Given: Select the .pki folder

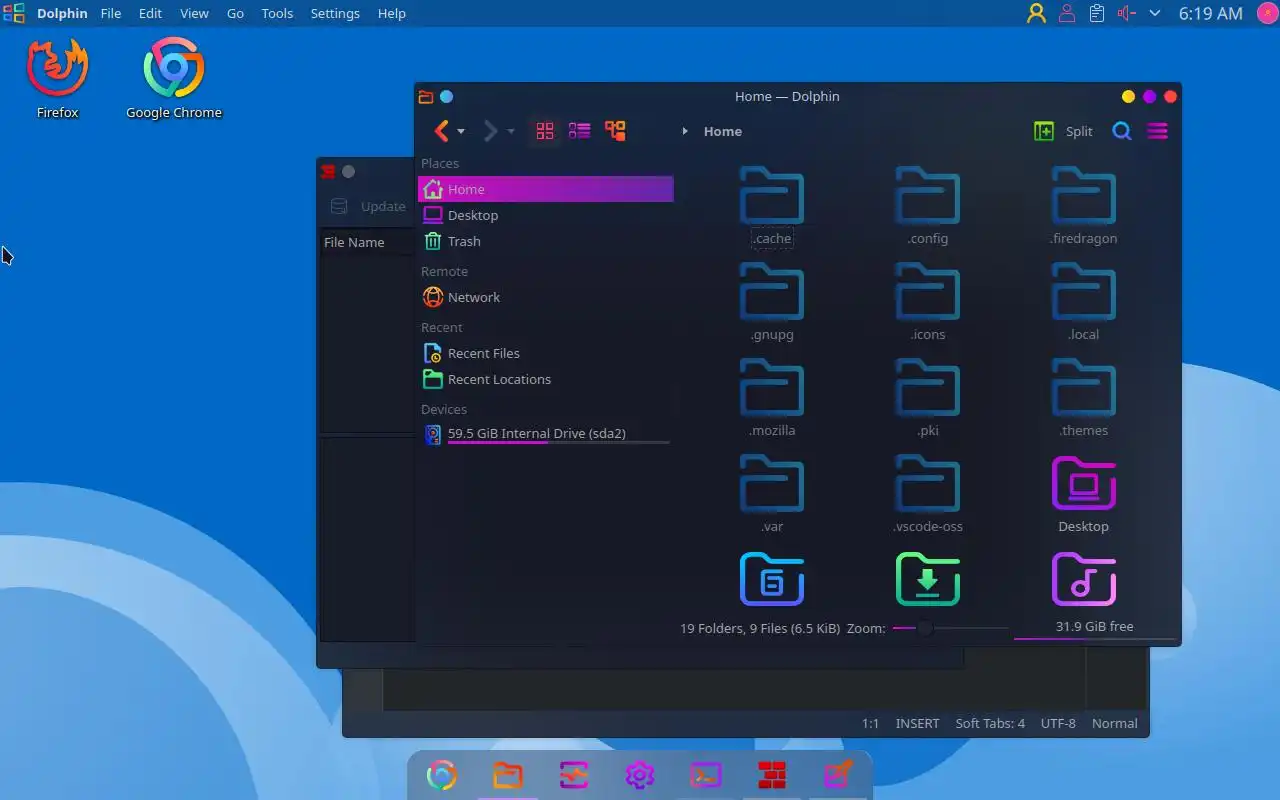Looking at the screenshot, I should coord(928,398).
